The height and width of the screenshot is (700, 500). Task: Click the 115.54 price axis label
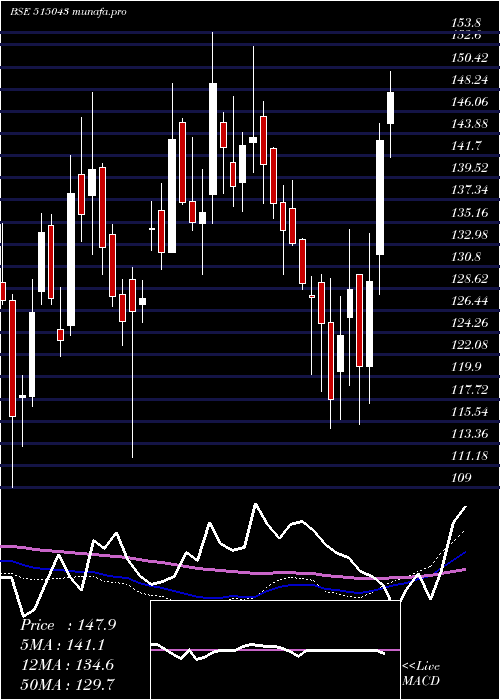pos(470,412)
